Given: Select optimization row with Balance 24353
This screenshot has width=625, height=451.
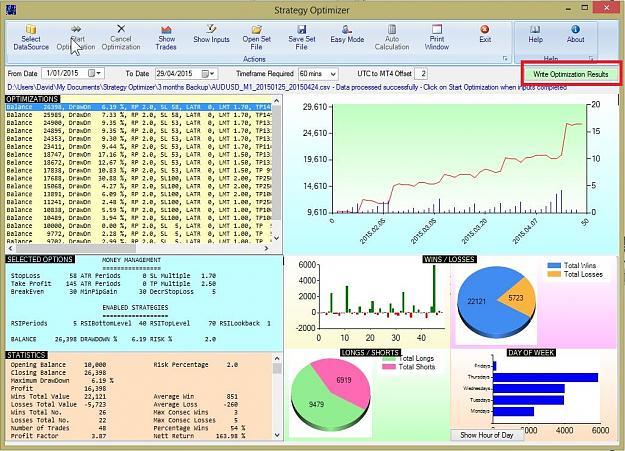Looking at the screenshot, I should [138, 138].
